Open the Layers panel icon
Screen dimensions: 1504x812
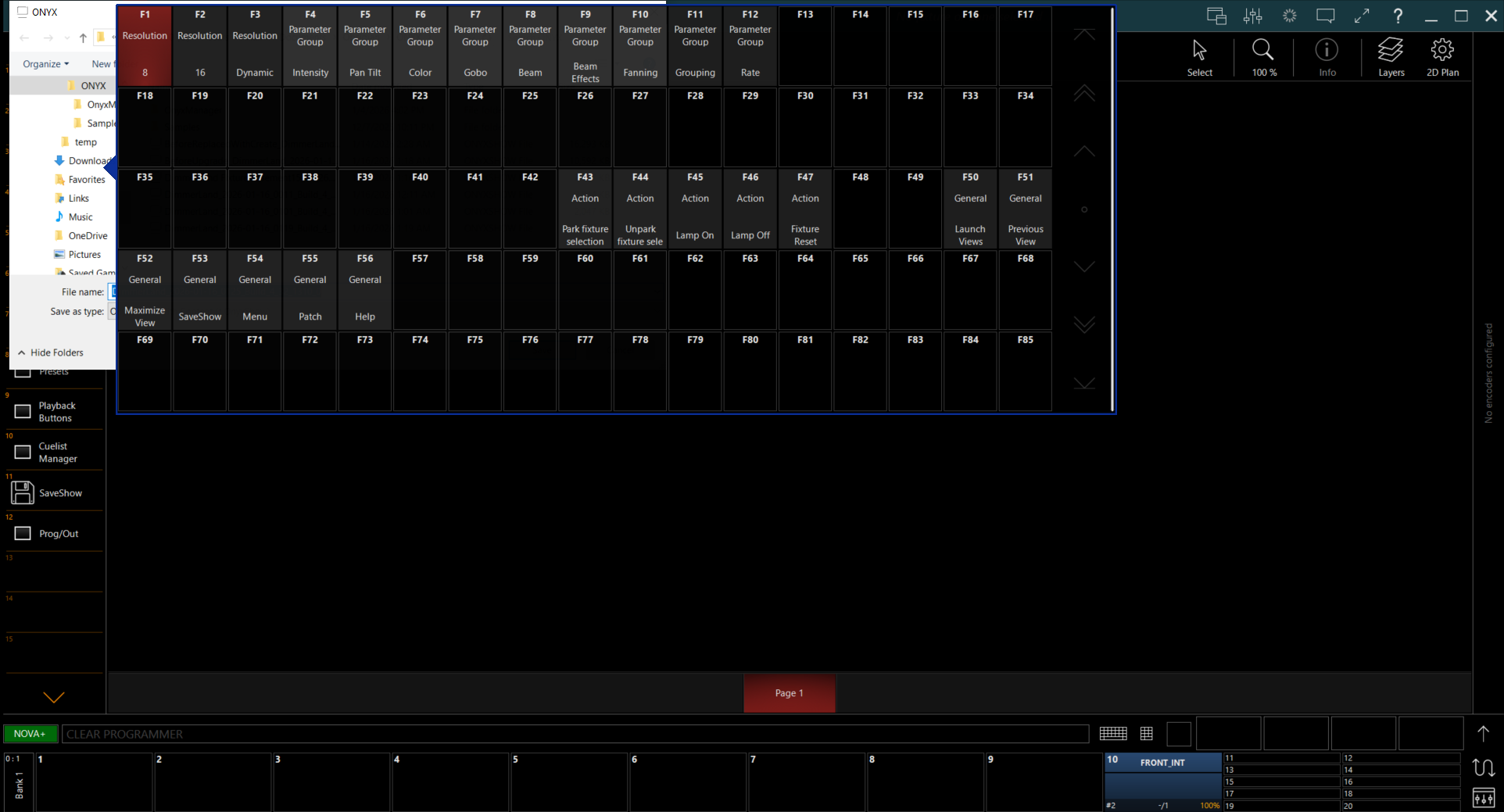[1391, 57]
